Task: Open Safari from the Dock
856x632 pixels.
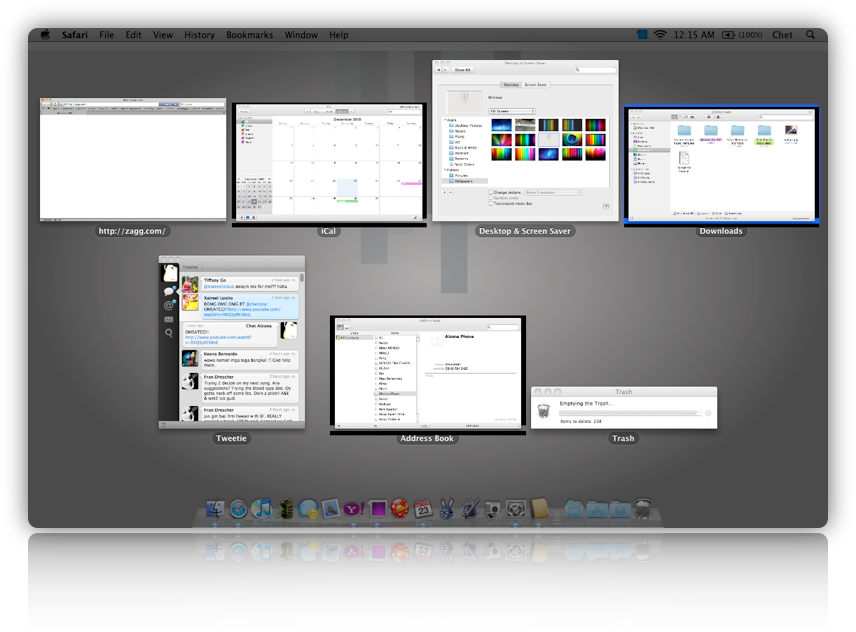Action: (x=239, y=509)
